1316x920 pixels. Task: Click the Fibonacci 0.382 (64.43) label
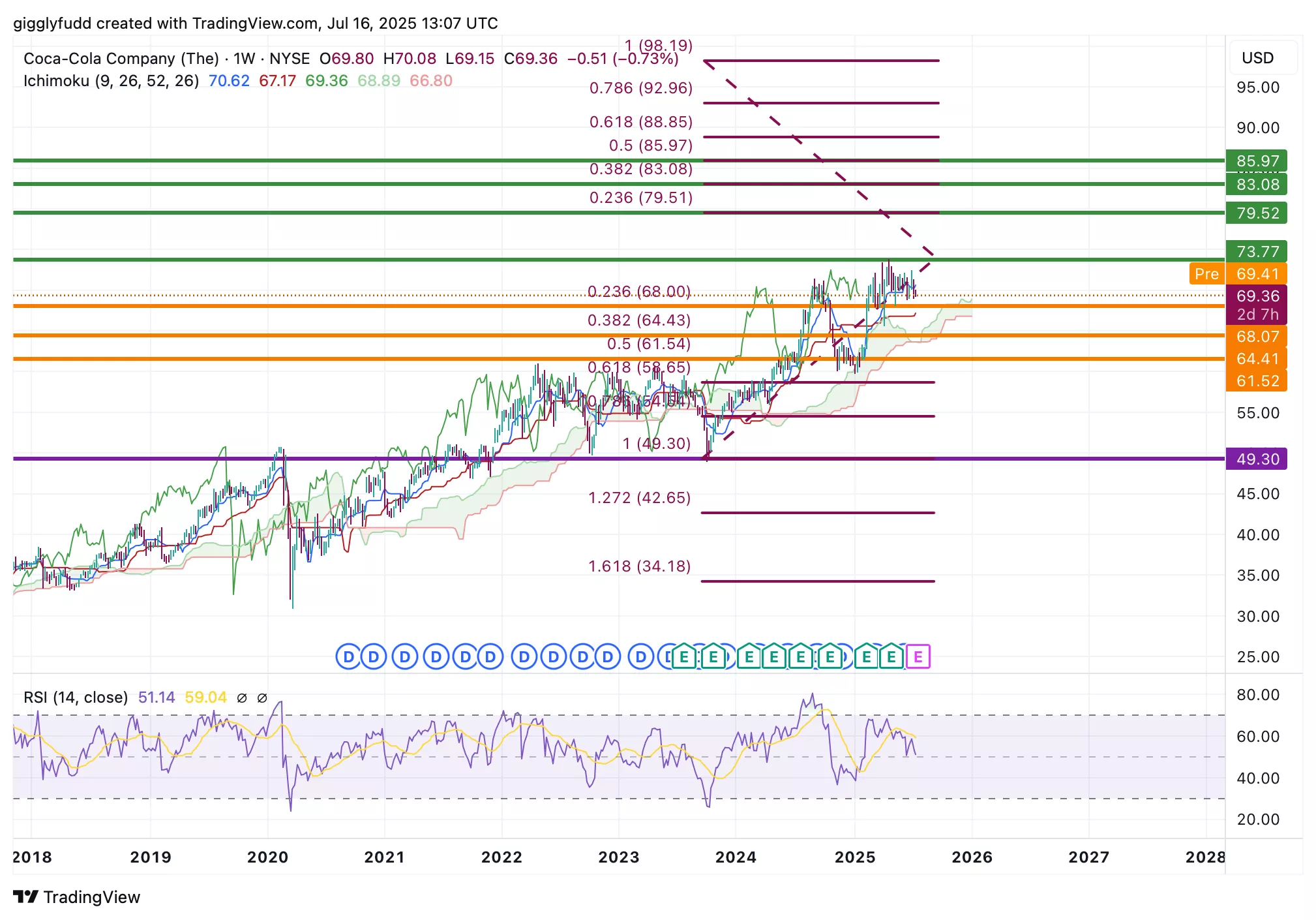pos(639,320)
